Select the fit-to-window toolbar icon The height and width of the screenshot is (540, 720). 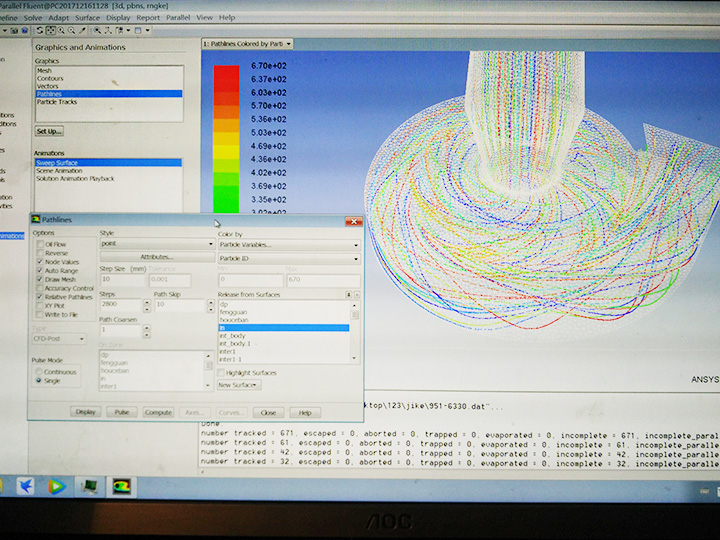[x=97, y=30]
